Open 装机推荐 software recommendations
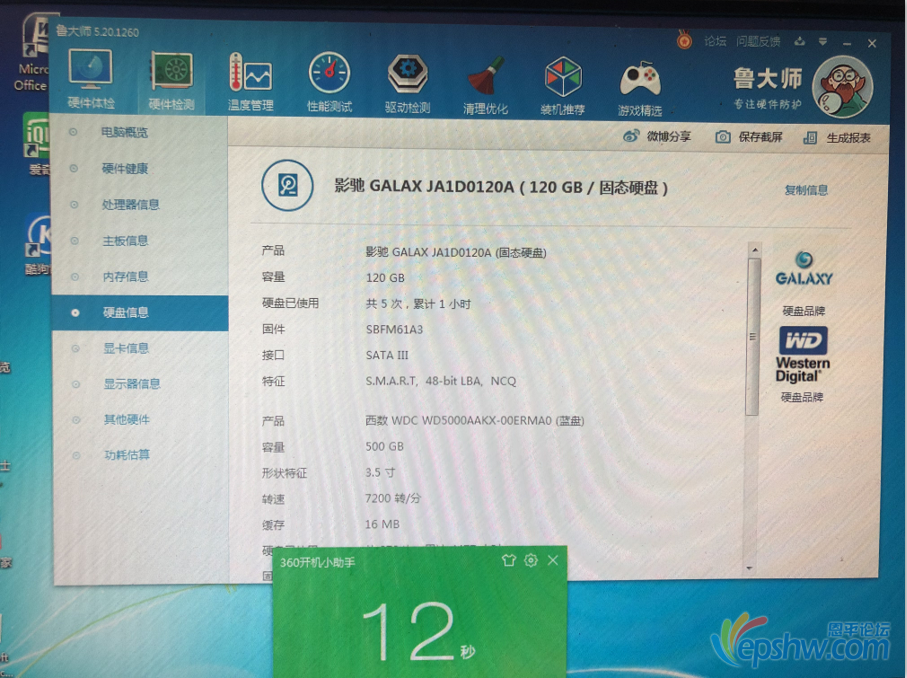The image size is (907, 678). 563,86
